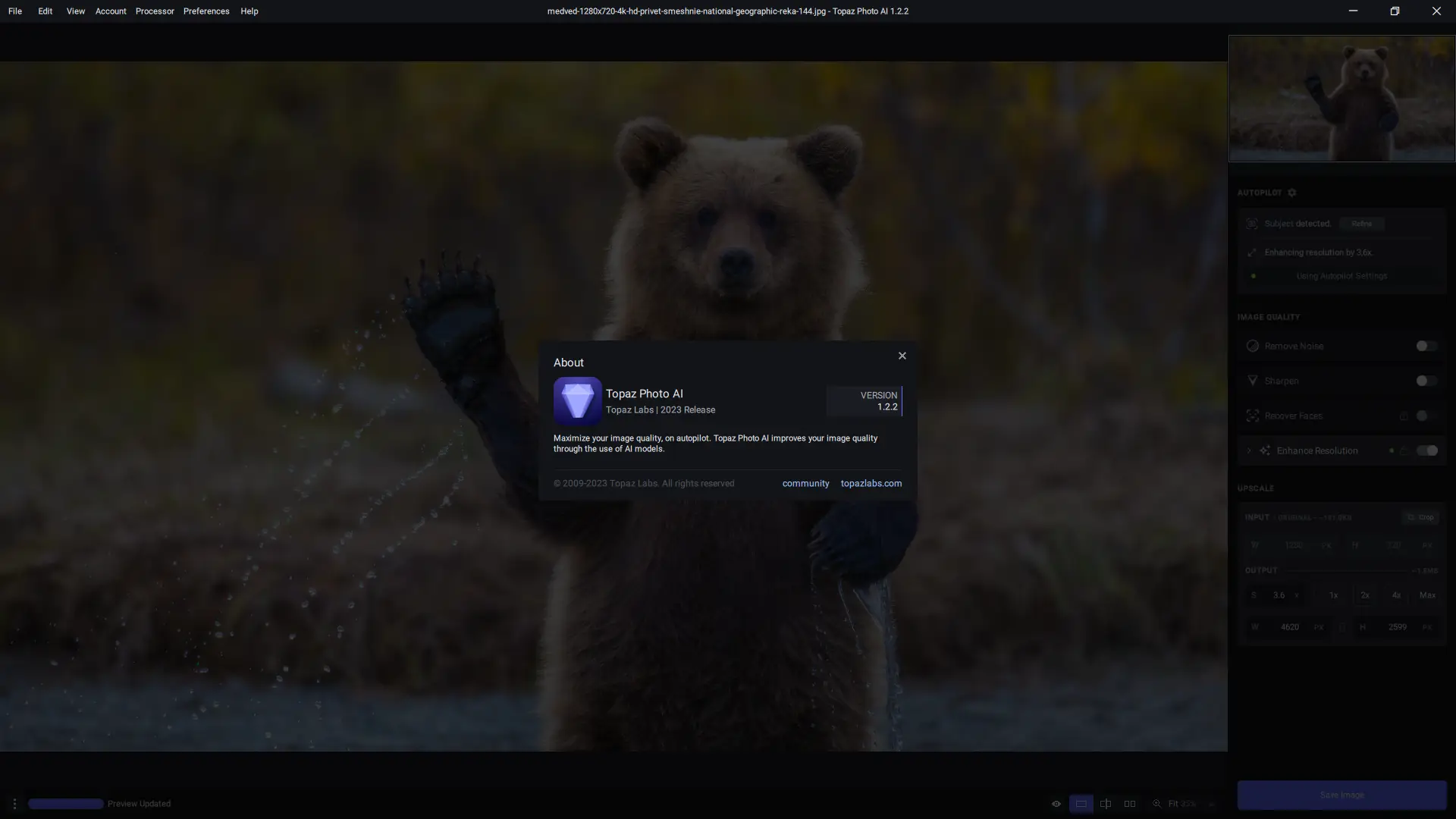This screenshot has height=819, width=1456.
Task: Select single view mode icon
Action: pos(1081,804)
